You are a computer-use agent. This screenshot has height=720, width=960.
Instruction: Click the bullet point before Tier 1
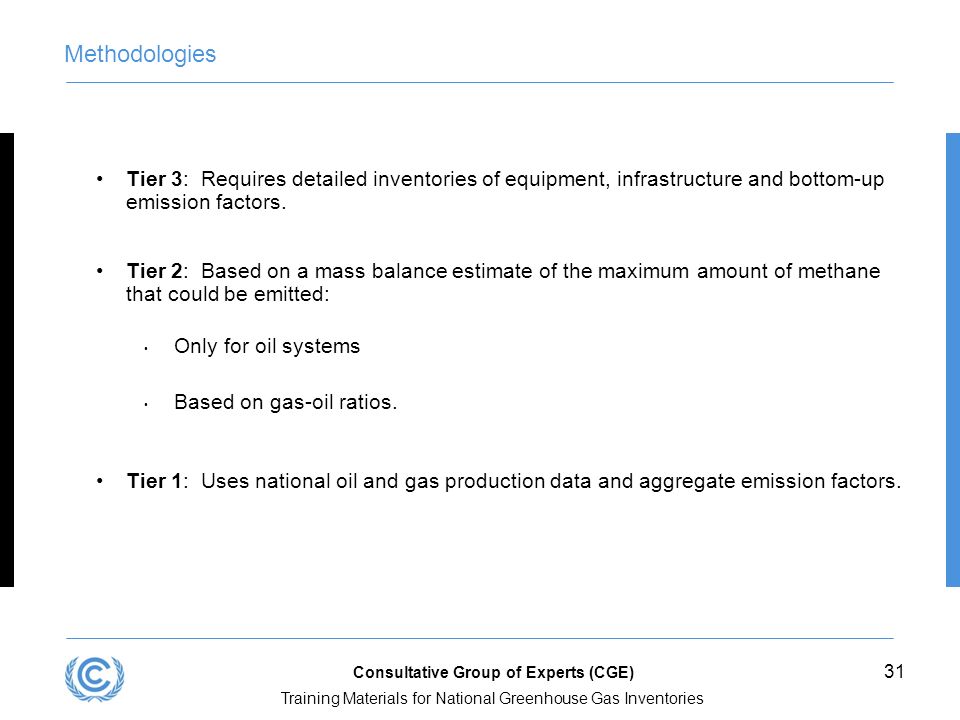point(99,481)
